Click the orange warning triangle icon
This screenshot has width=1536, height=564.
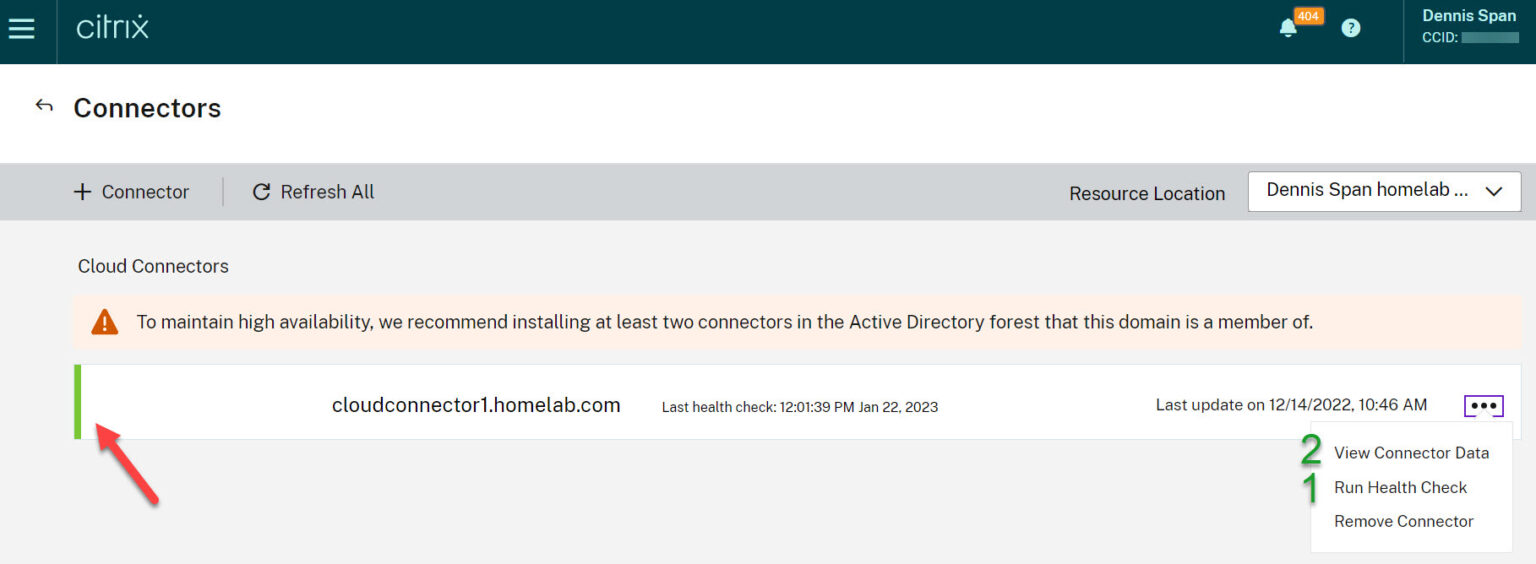pyautogui.click(x=104, y=322)
